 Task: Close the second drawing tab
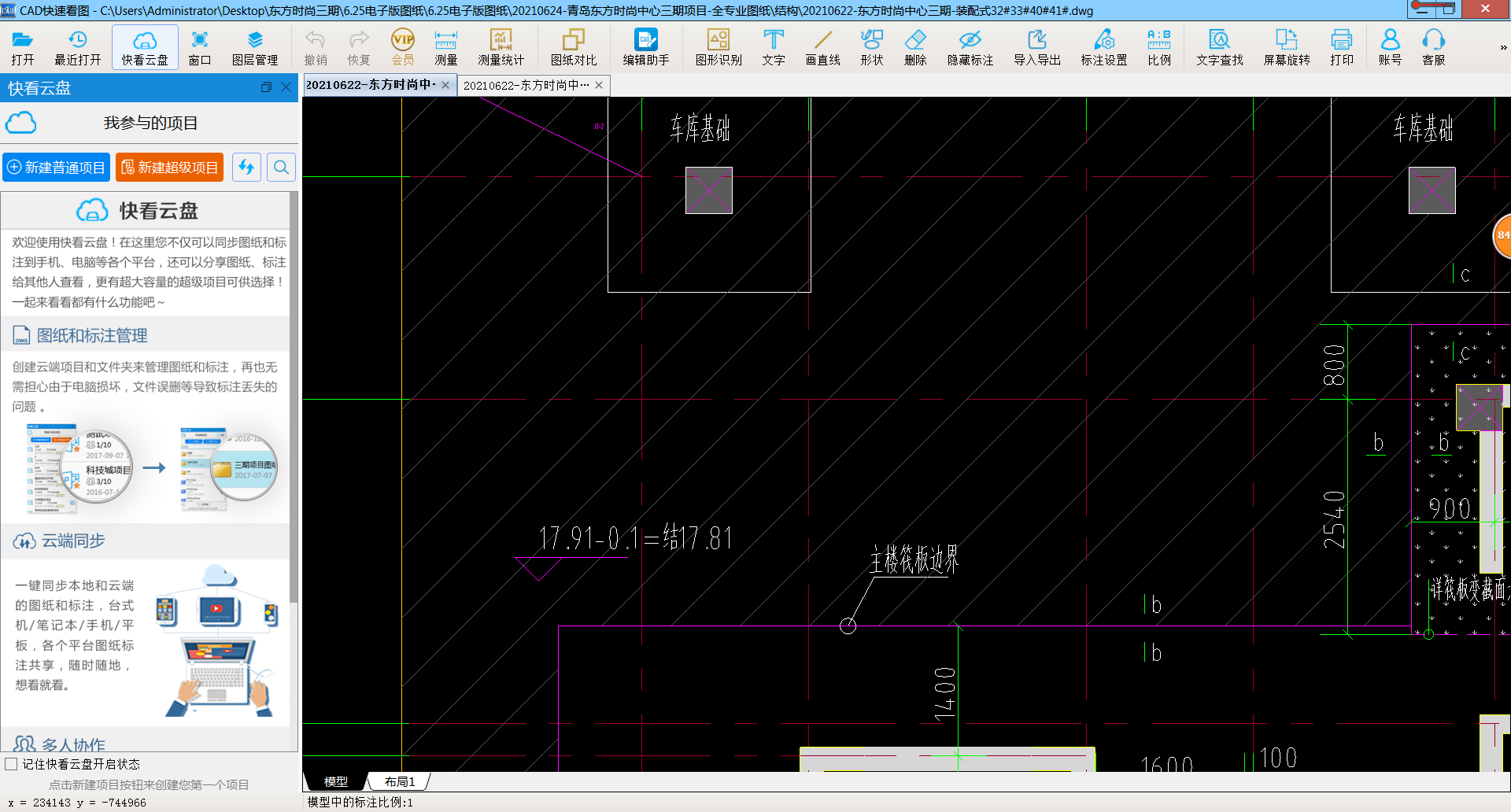599,85
